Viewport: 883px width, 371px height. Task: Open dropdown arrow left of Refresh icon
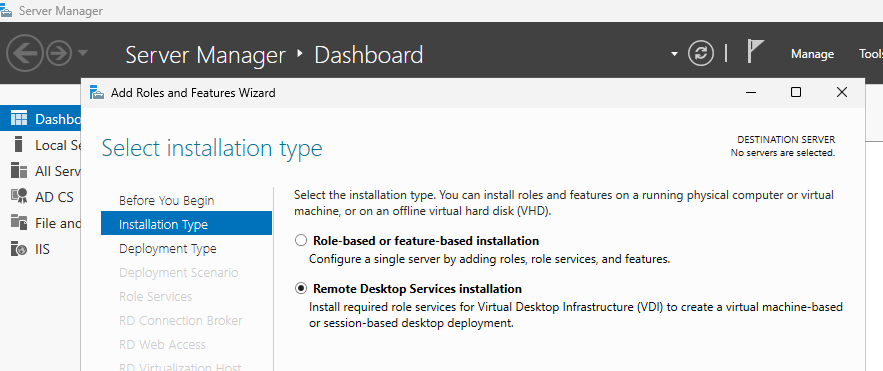674,54
